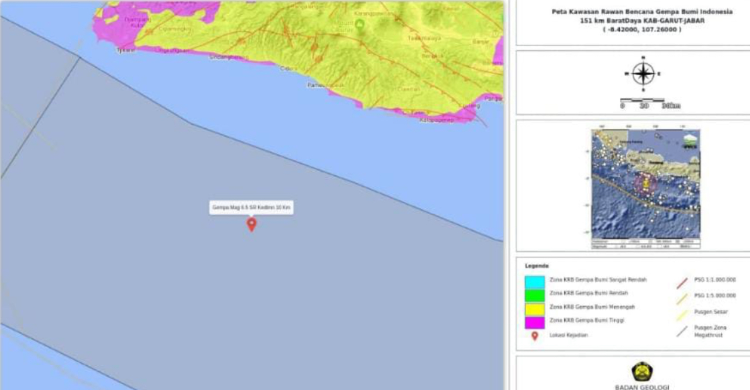The height and width of the screenshot is (390, 750).
Task: Click the Lokasi Kejadian legend label
Action: [x=569, y=335]
